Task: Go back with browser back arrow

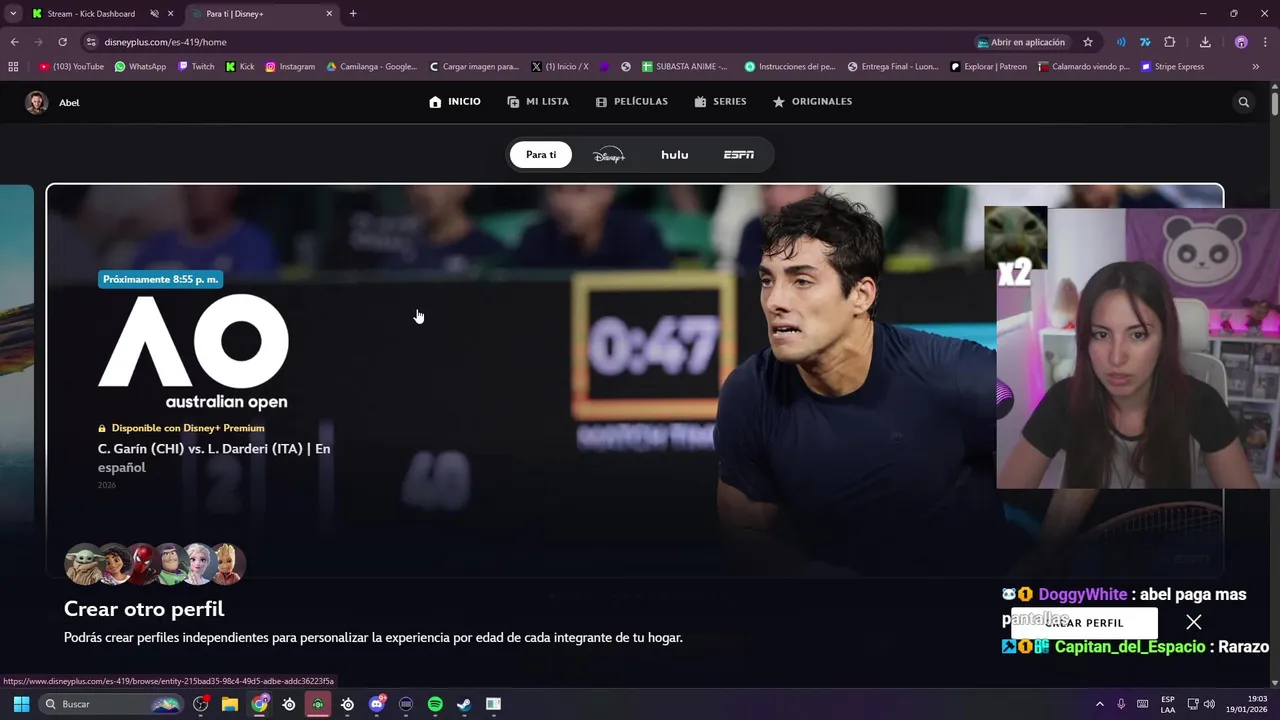Action: [x=15, y=42]
